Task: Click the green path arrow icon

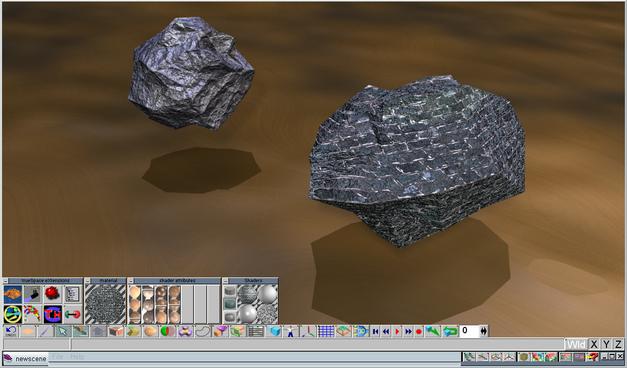Action: (432, 331)
